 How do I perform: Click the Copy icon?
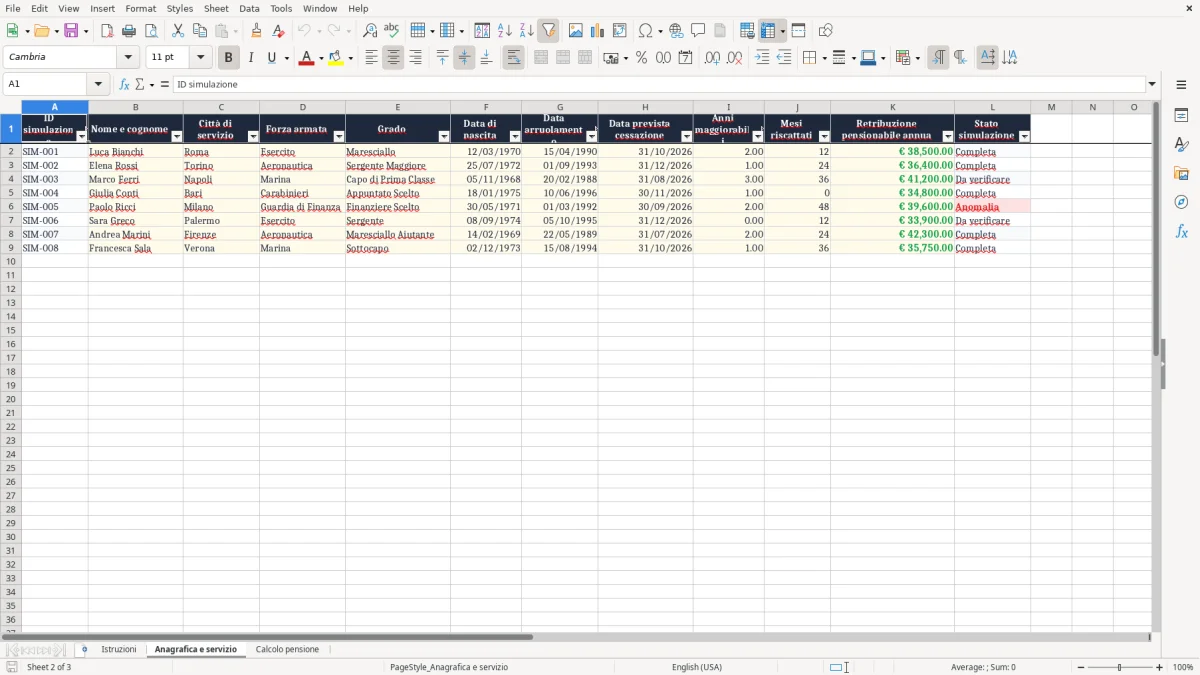click(200, 31)
